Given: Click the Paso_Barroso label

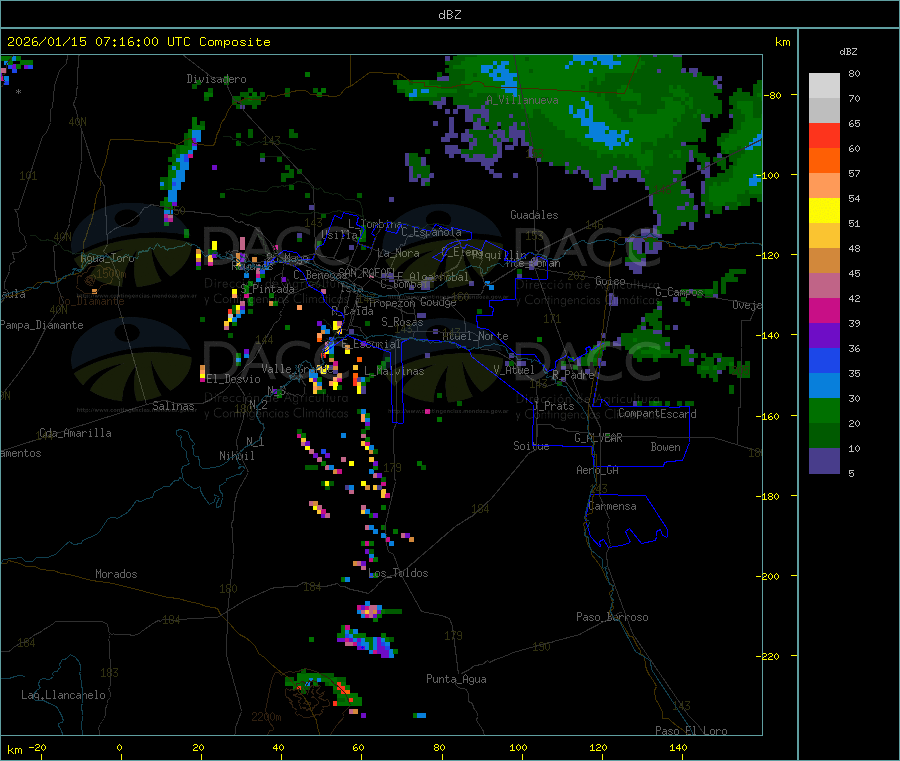Looking at the screenshot, I should [612, 618].
